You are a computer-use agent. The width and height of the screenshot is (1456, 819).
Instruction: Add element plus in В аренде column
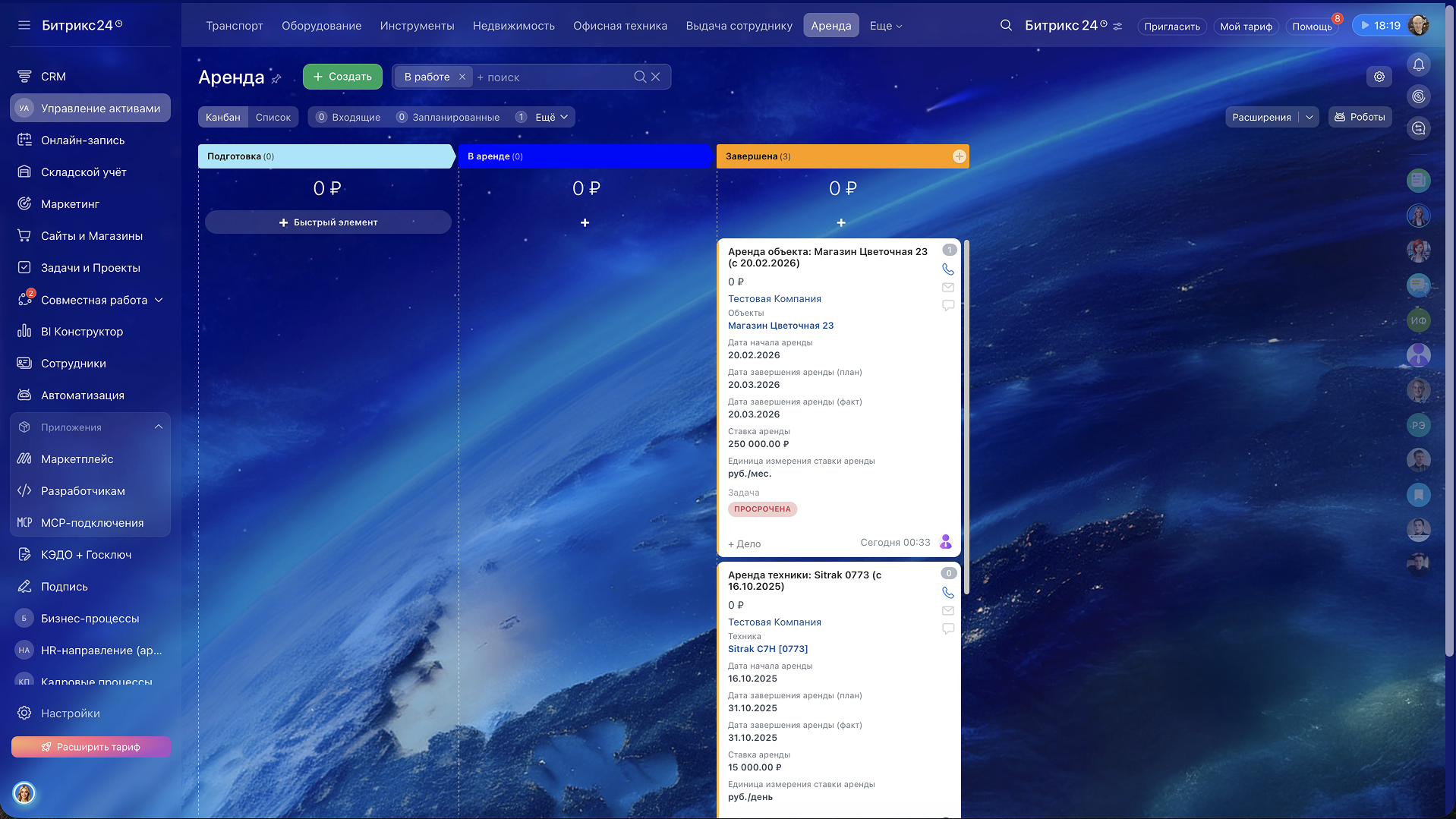585,222
